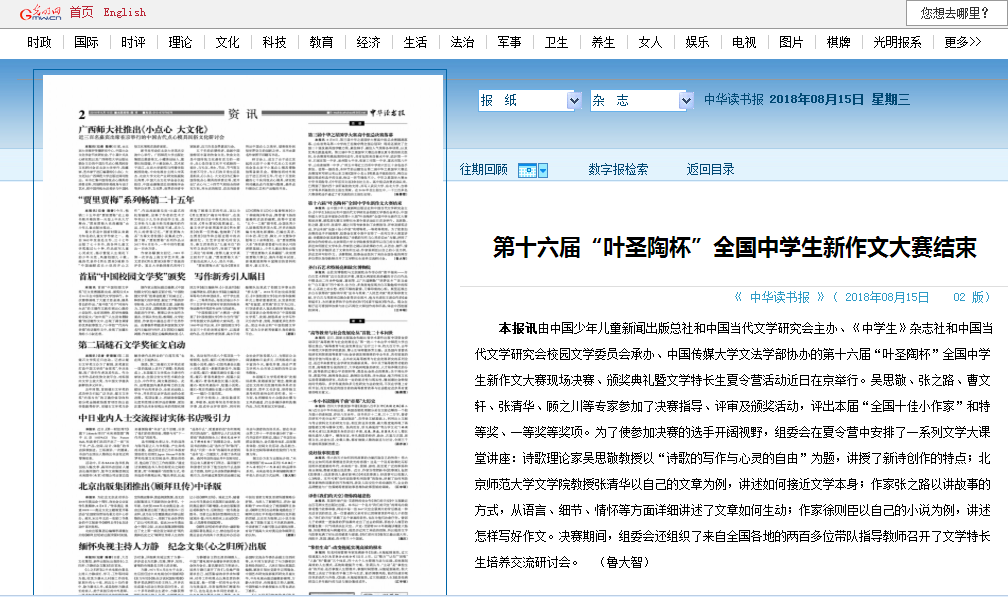The width and height of the screenshot is (1008, 597).
Task: Switch to the English site
Action: [125, 12]
